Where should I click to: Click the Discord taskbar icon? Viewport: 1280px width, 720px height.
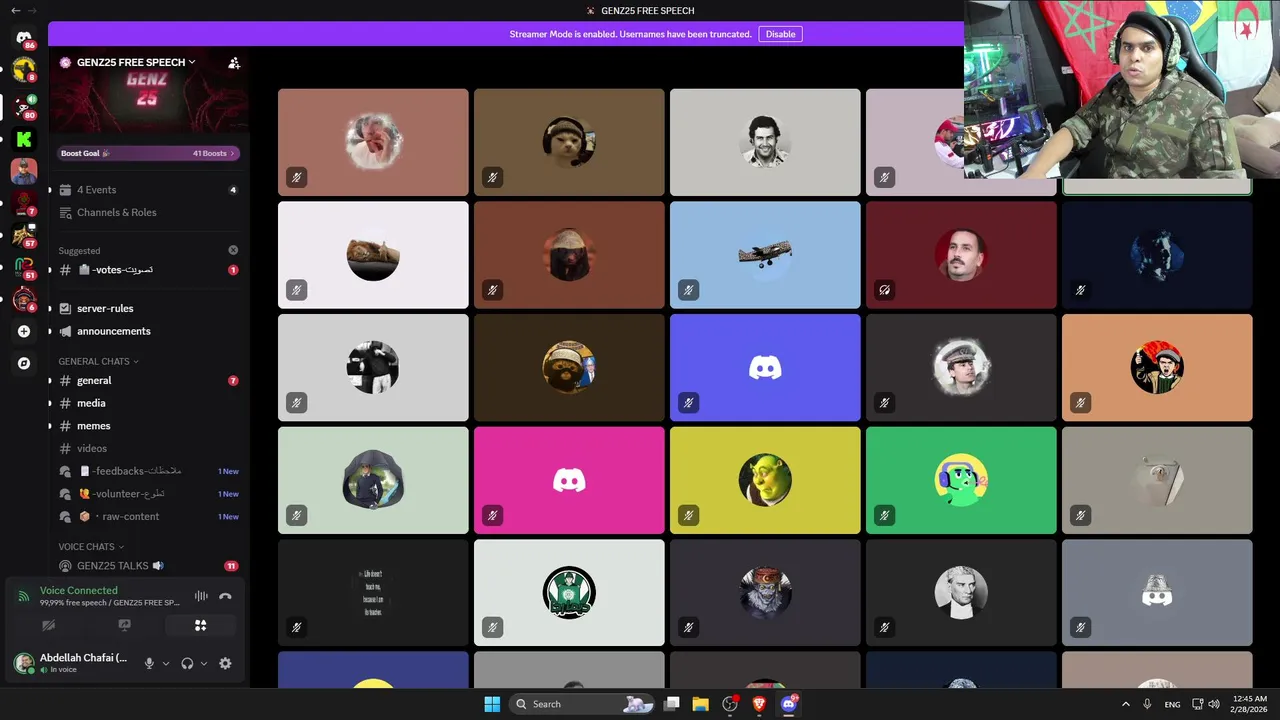[789, 704]
